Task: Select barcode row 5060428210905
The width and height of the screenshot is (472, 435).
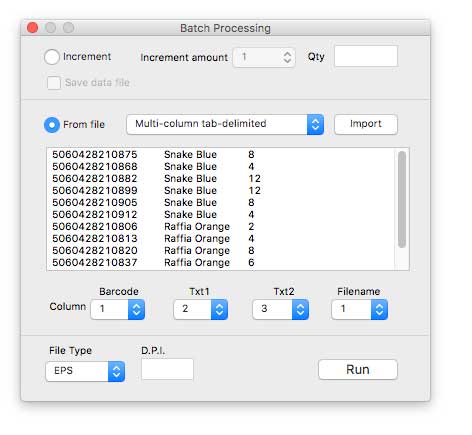Action: [221, 202]
